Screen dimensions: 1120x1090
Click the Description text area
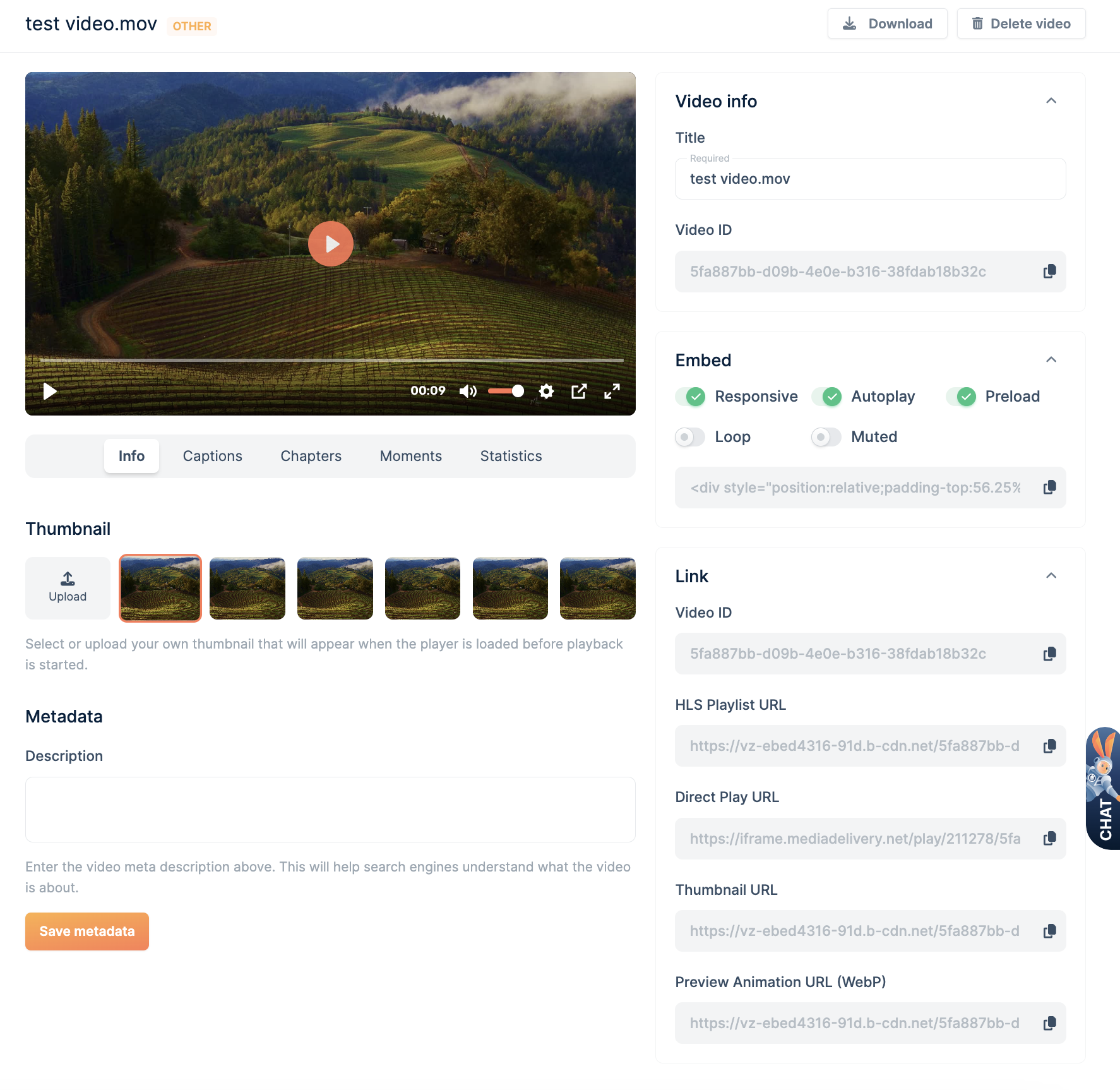pyautogui.click(x=330, y=810)
